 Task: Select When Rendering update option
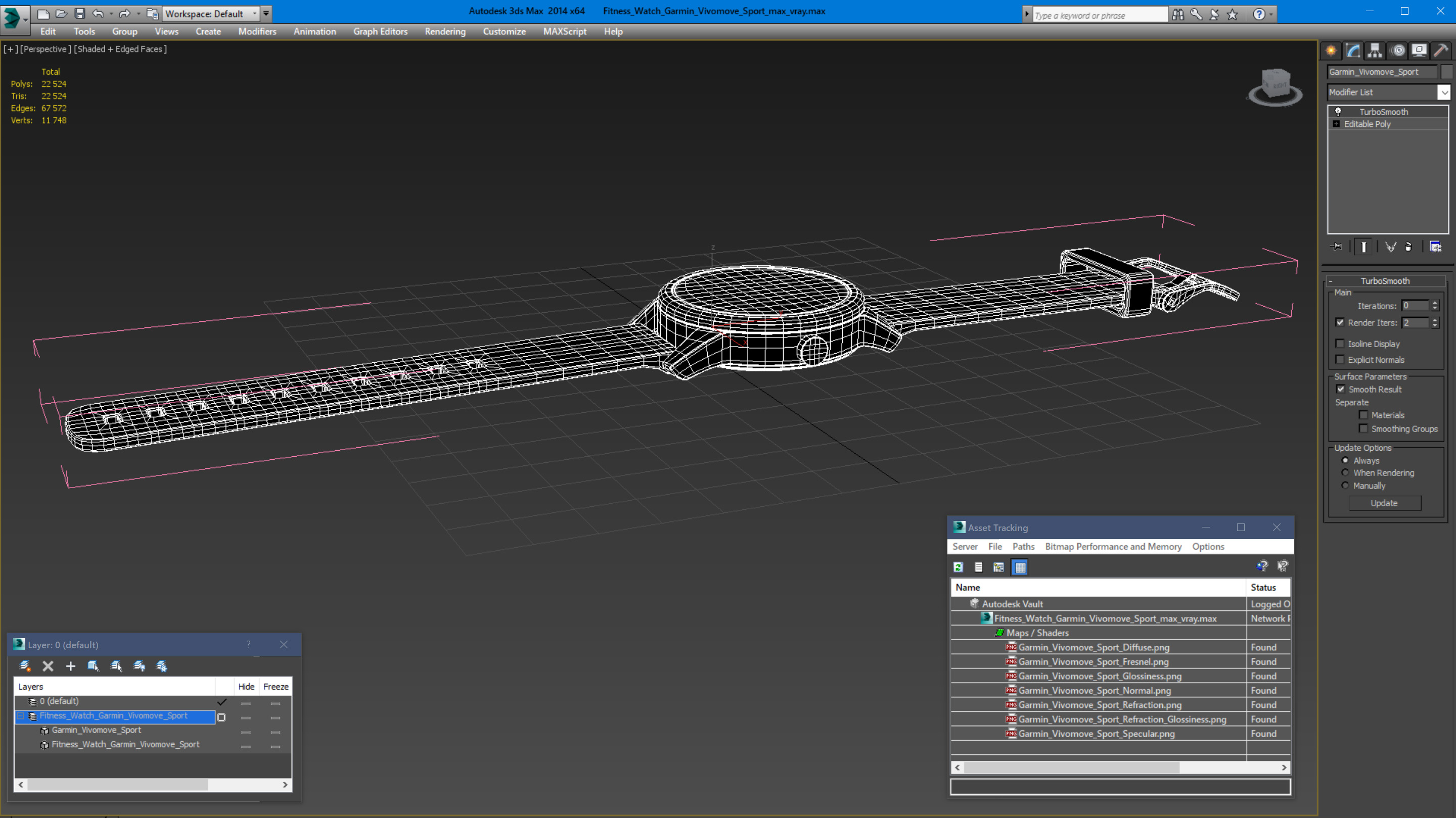(x=1345, y=473)
